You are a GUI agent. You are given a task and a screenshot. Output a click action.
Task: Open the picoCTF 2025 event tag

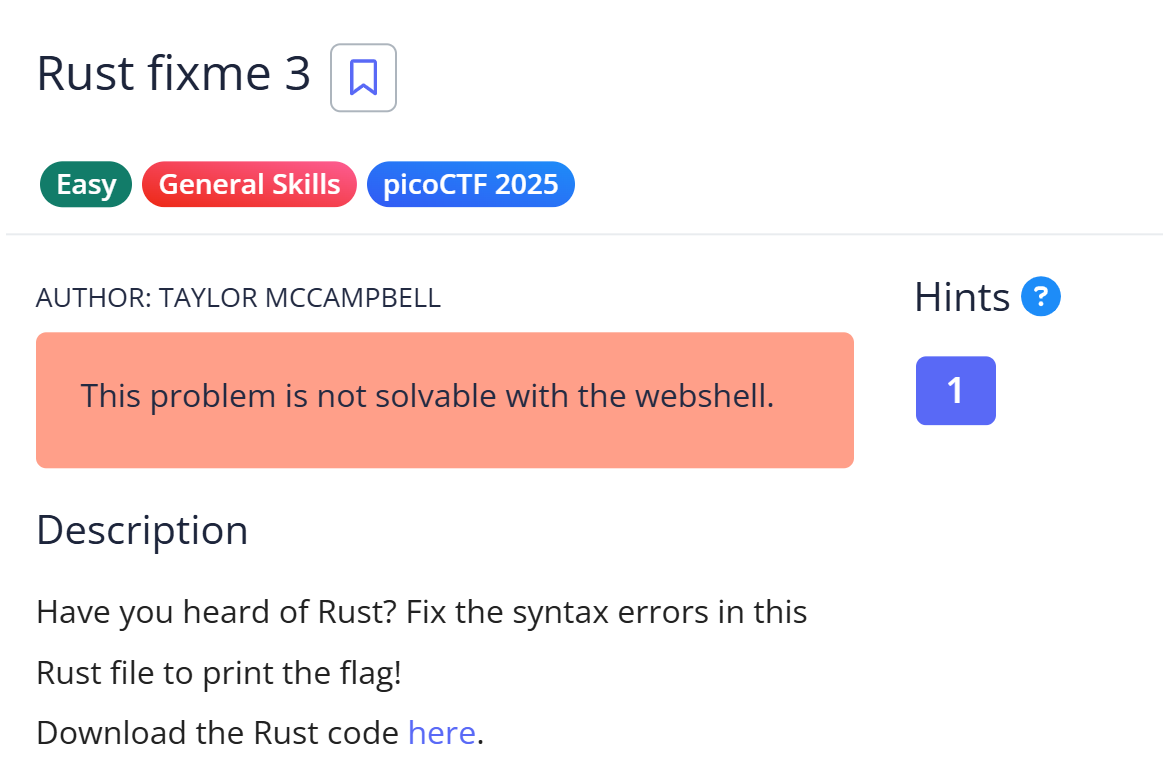click(x=470, y=185)
